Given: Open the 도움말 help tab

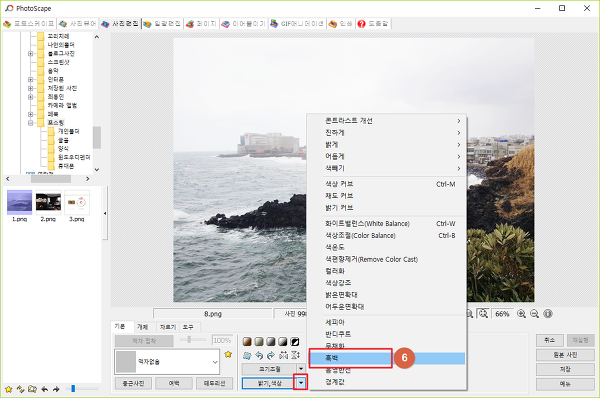Looking at the screenshot, I should pos(373,24).
